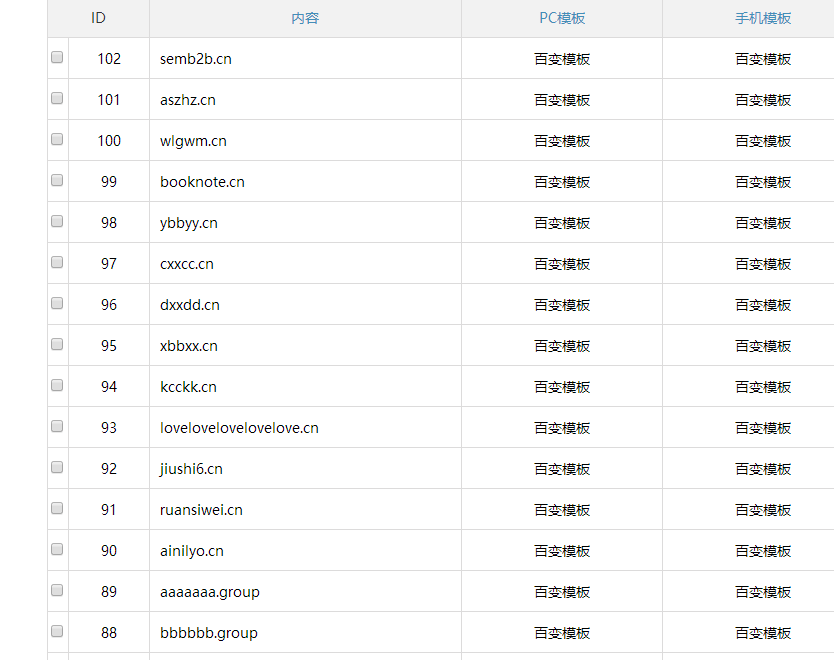Enable the checkbox for row ID 97

[x=57, y=263]
